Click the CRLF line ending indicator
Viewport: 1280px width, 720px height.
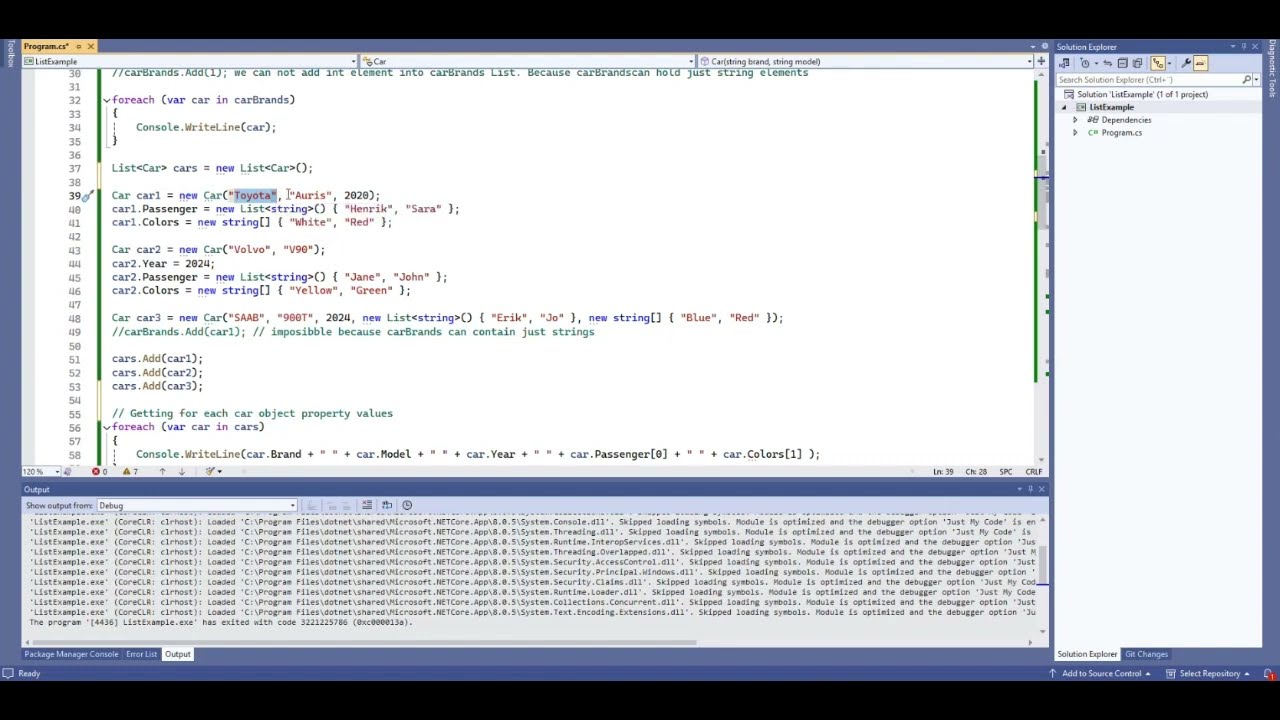tap(1033, 472)
